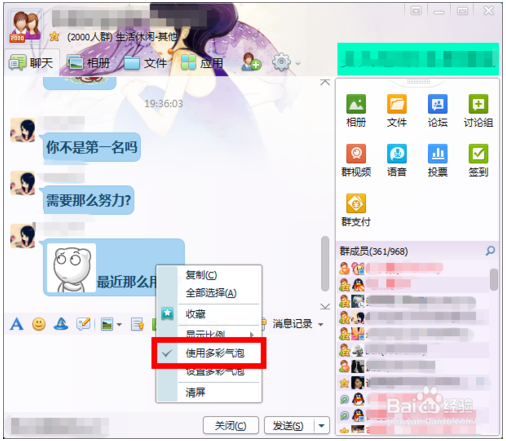
Task: Click the handwriting note bubble icon
Action: (83, 324)
